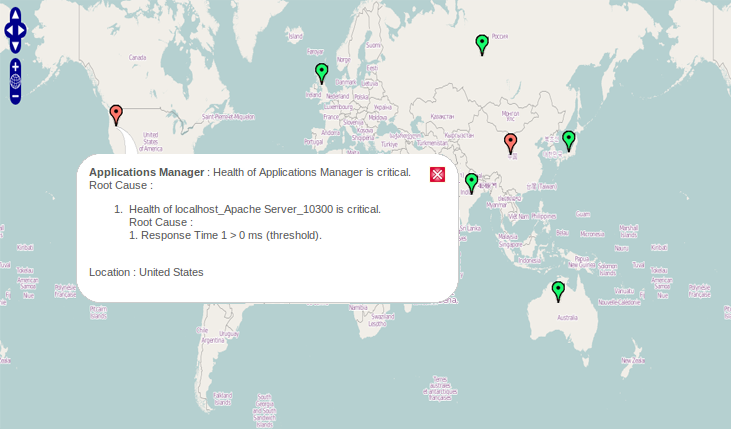Viewport: 731px width, 429px height.
Task: Close the Applications Manager popup
Action: coord(437,174)
